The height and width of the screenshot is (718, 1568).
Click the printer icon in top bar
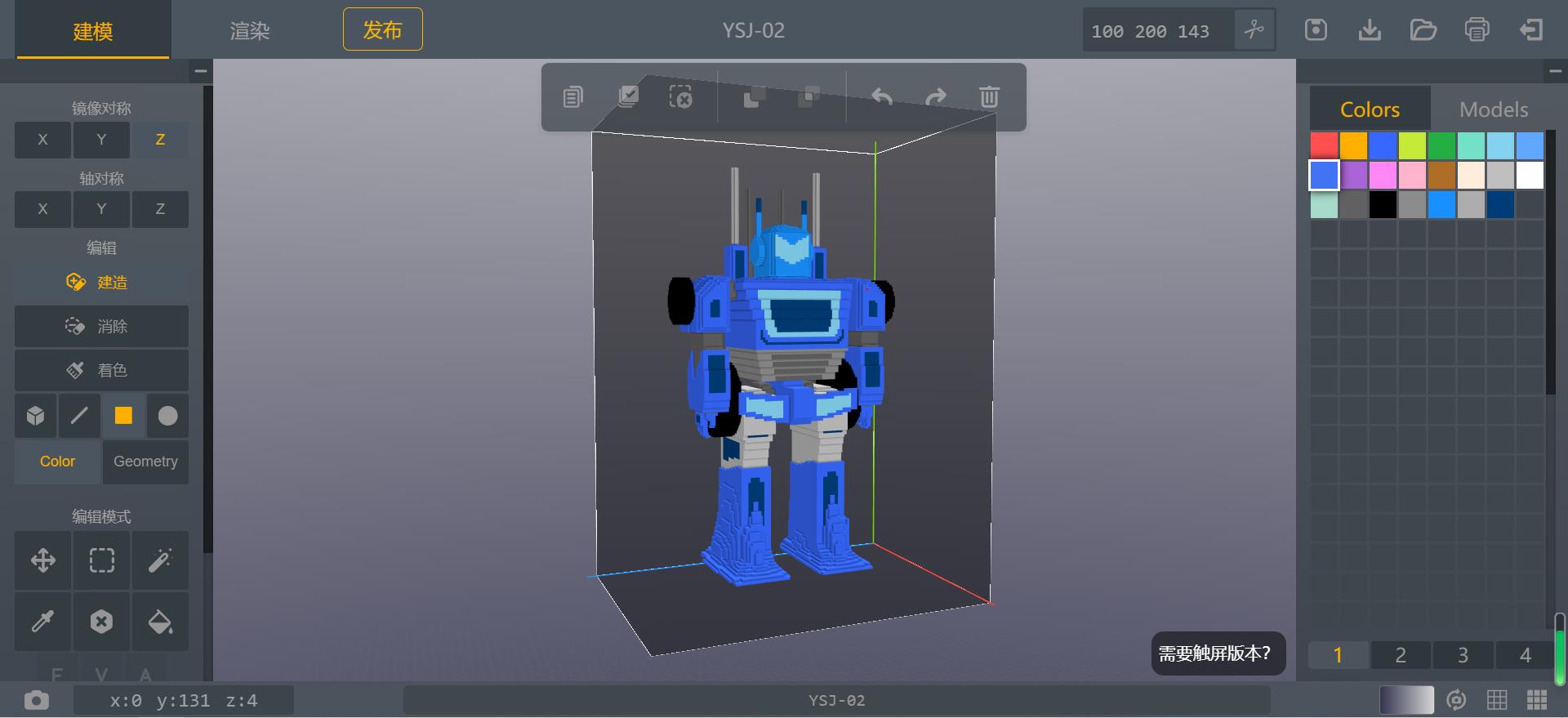point(1477,30)
